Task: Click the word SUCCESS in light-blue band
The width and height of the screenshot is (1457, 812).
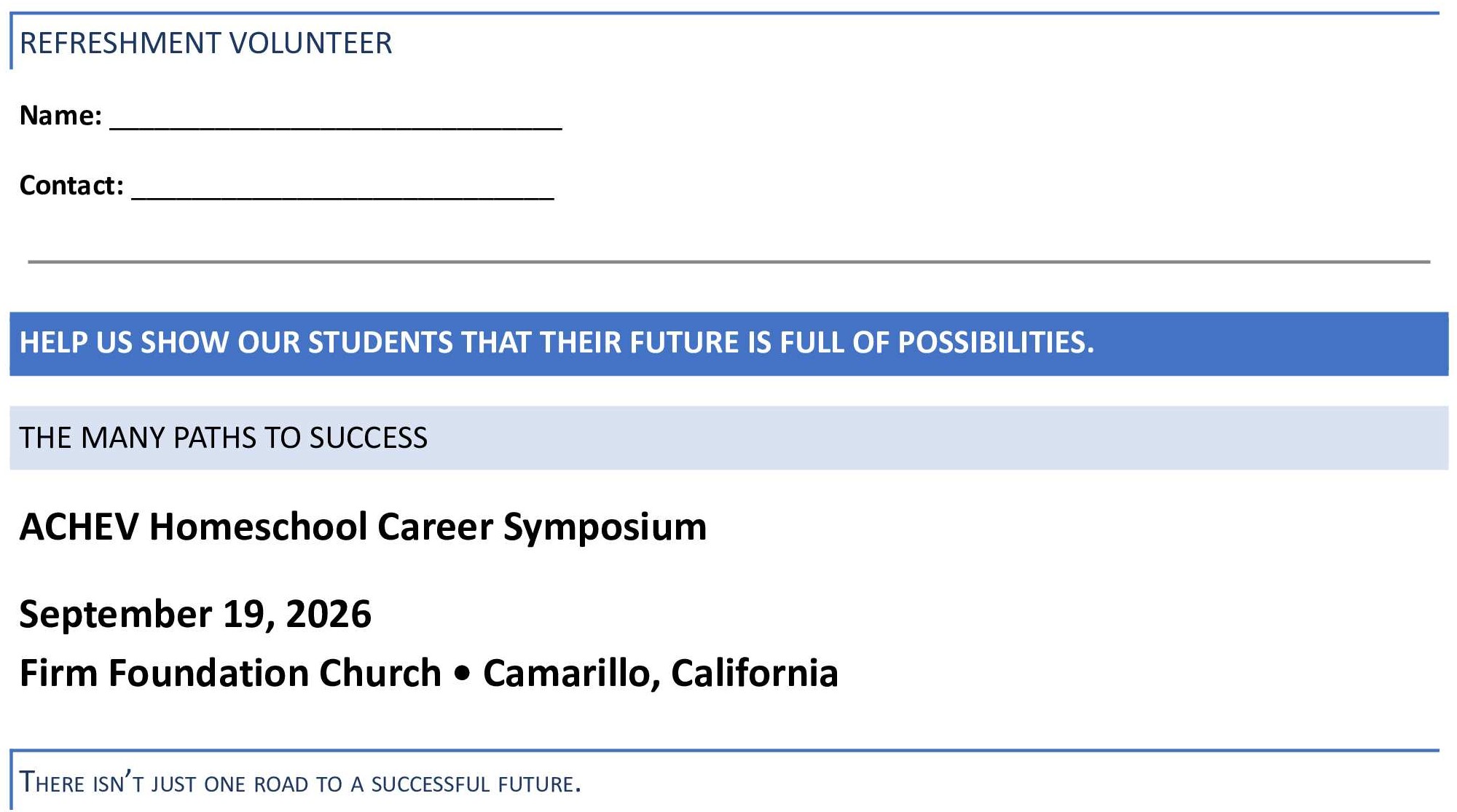Action: click(368, 438)
